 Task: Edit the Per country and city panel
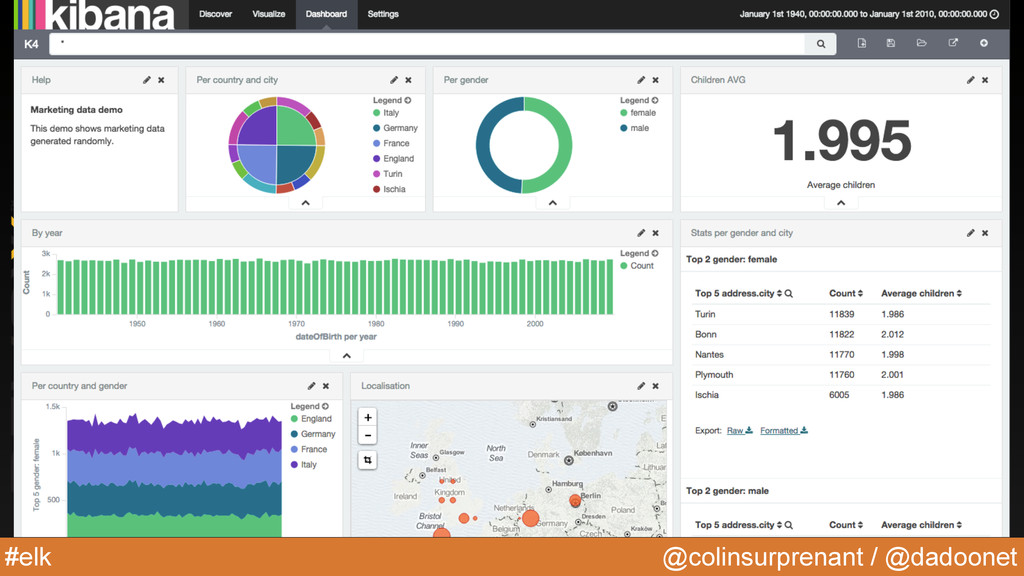pos(394,80)
